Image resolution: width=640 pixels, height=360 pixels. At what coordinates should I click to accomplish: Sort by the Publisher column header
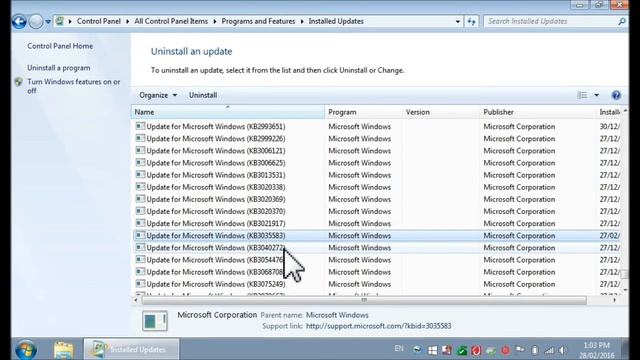pyautogui.click(x=538, y=112)
